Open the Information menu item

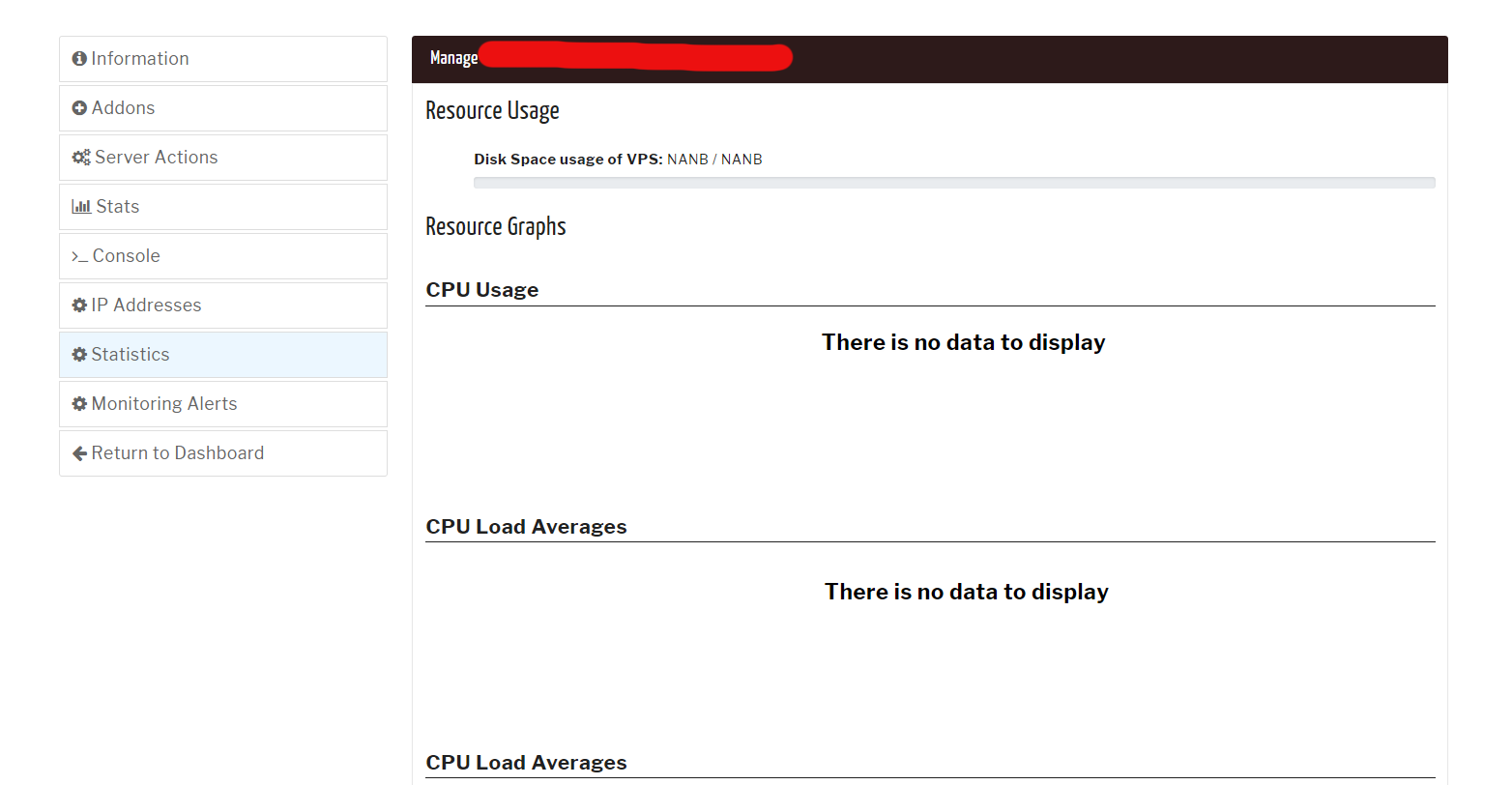pyautogui.click(x=140, y=59)
